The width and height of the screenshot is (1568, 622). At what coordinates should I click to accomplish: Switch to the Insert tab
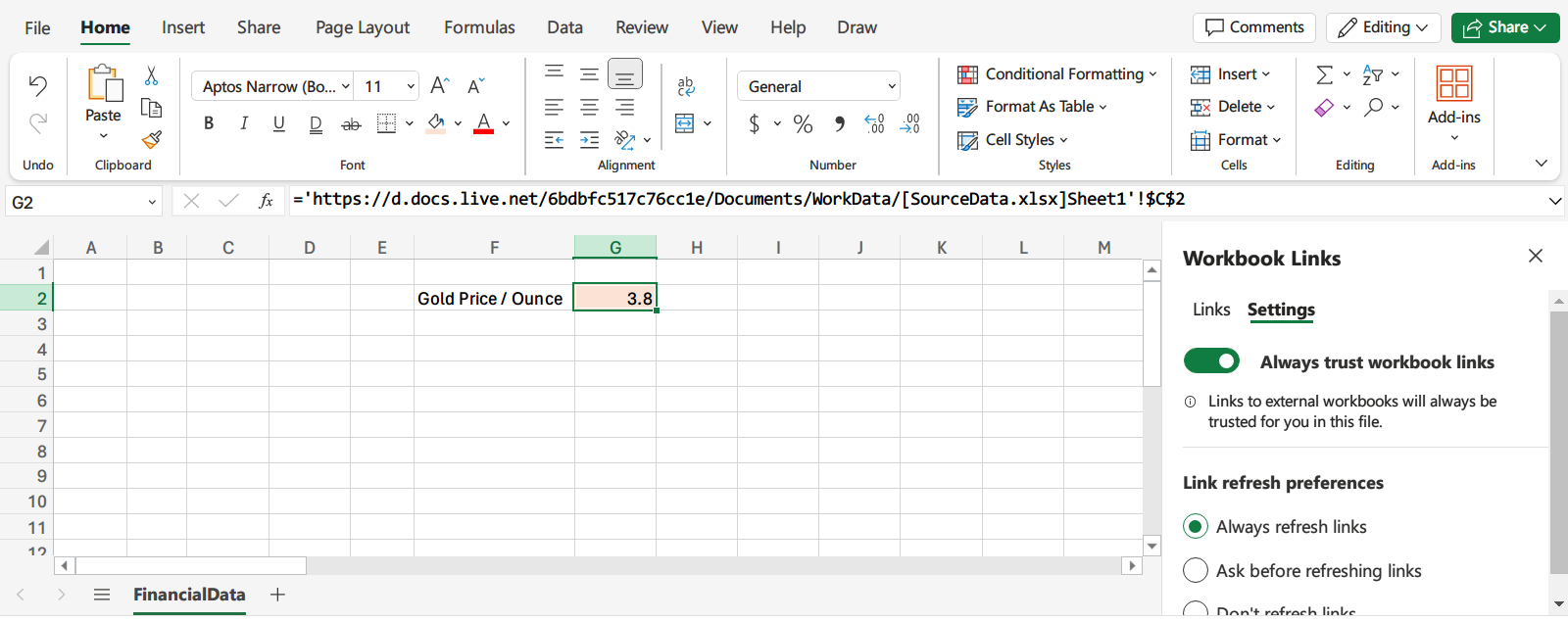[x=183, y=27]
